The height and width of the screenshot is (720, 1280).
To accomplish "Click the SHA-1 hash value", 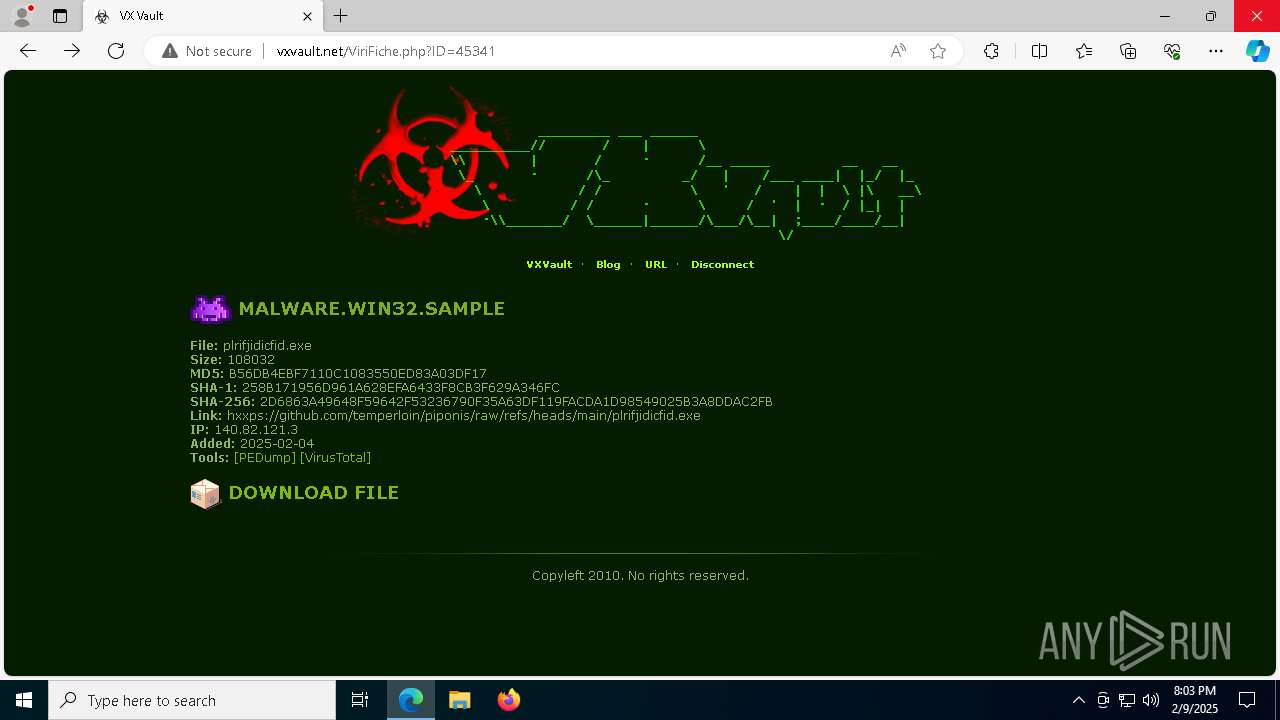I will click(x=401, y=388).
